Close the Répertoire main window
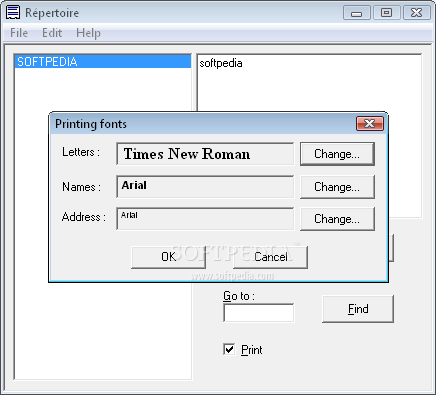This screenshot has width=436, height=395. pyautogui.click(x=417, y=13)
